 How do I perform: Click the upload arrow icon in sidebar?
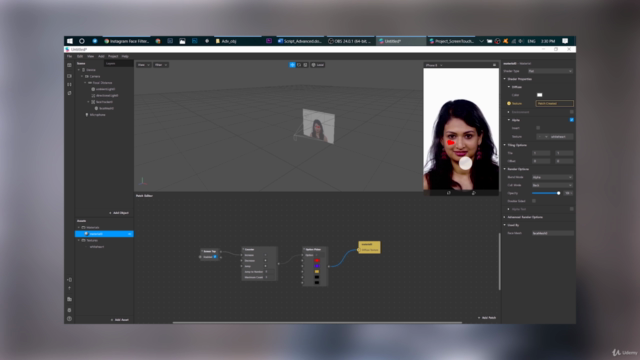point(69,288)
